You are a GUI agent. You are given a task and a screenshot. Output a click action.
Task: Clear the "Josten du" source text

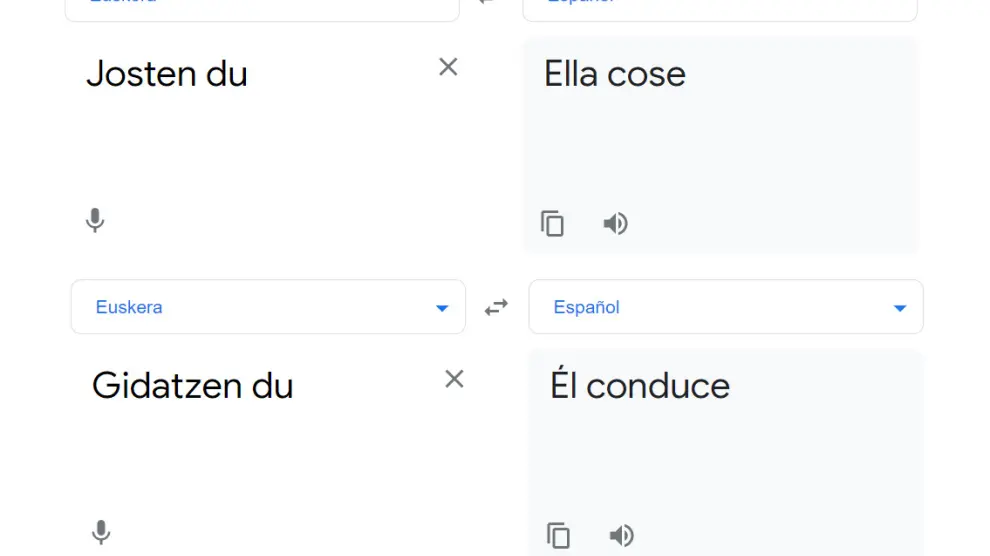(x=448, y=67)
